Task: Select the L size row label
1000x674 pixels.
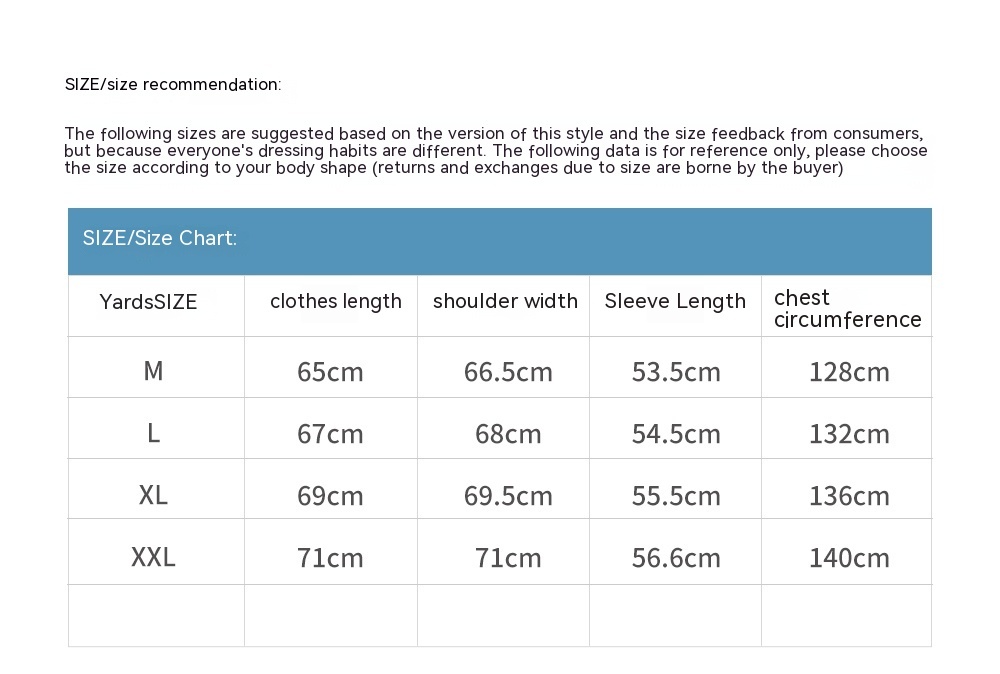Action: point(153,433)
